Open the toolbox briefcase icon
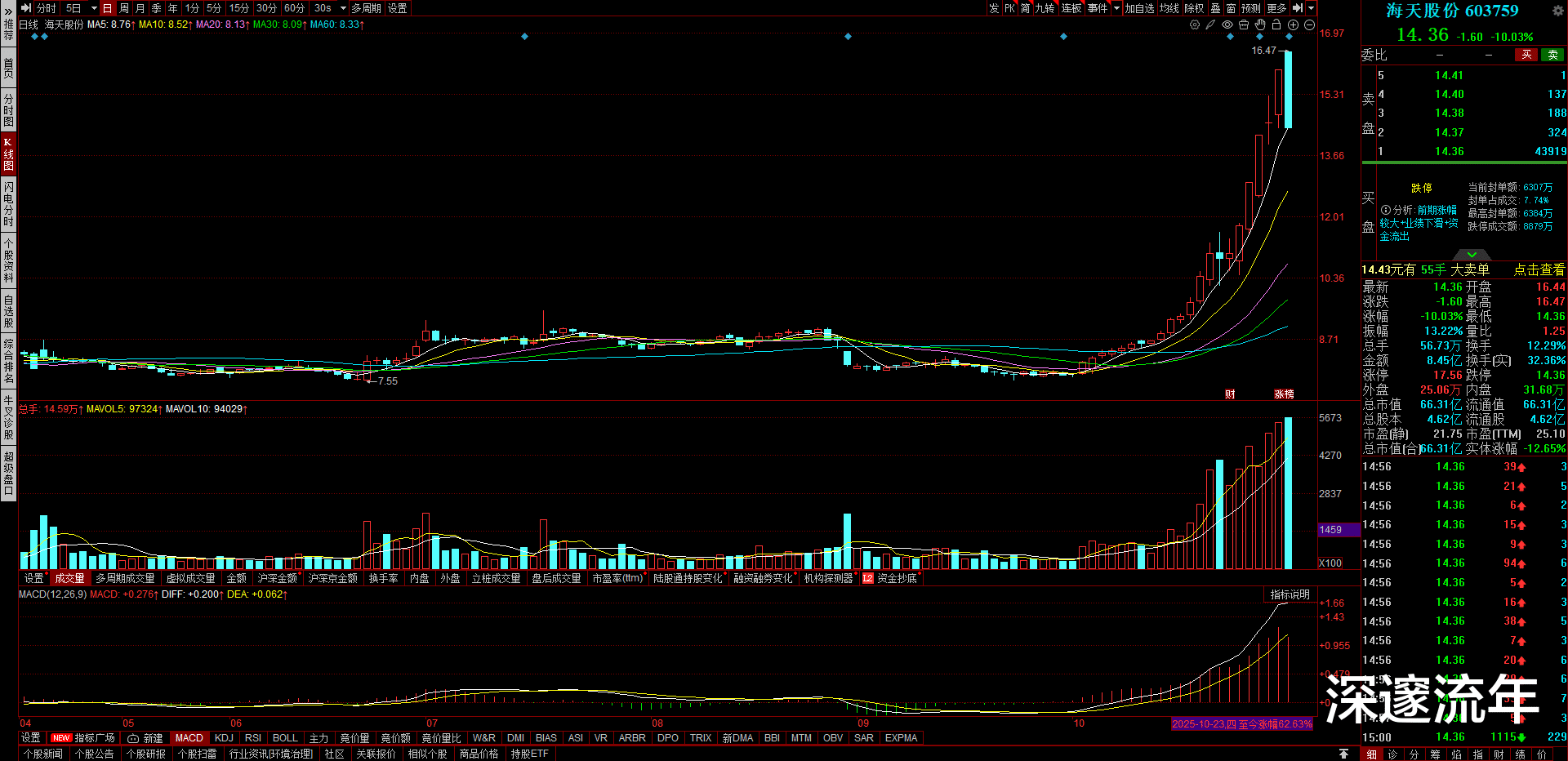Viewport: 1568px width, 761px height. [x=1244, y=24]
